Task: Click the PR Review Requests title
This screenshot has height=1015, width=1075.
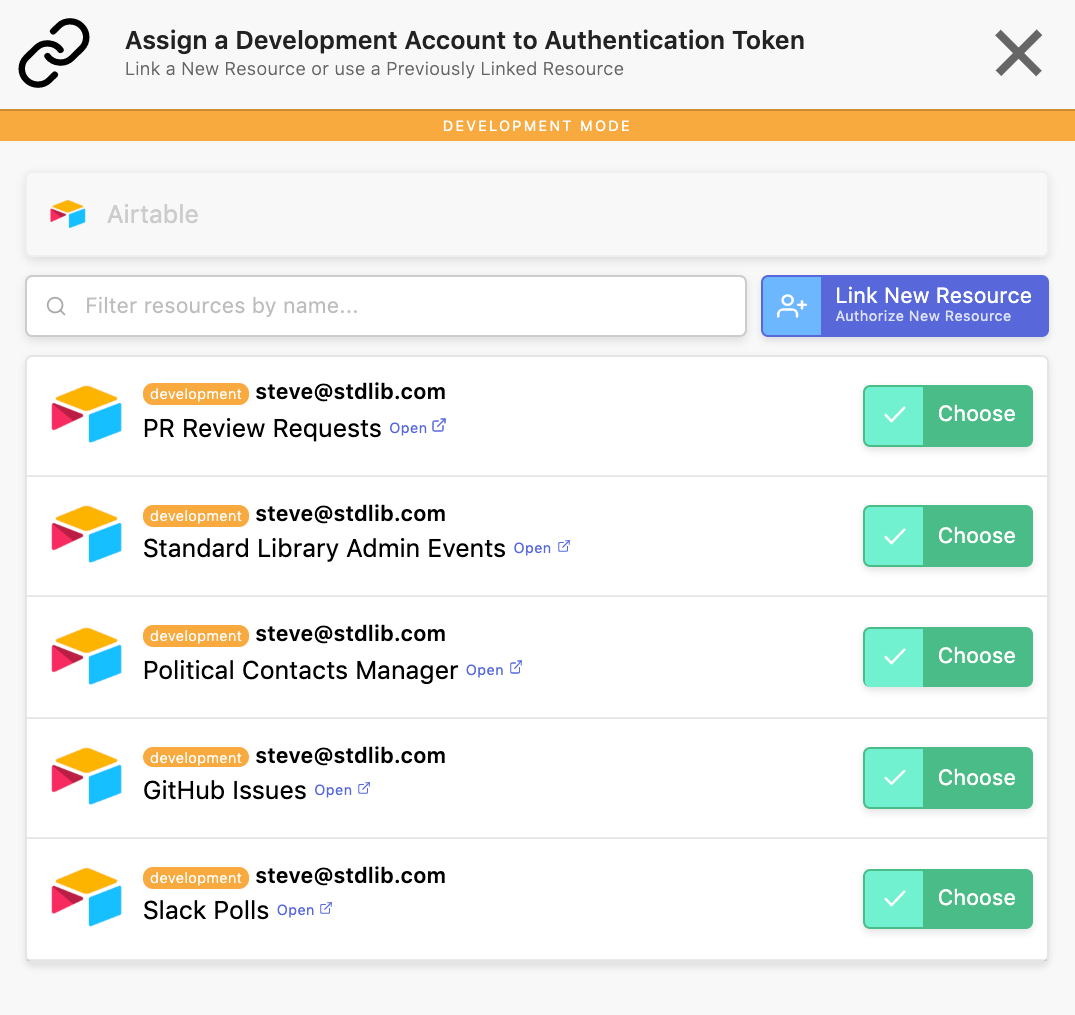Action: pyautogui.click(x=262, y=429)
